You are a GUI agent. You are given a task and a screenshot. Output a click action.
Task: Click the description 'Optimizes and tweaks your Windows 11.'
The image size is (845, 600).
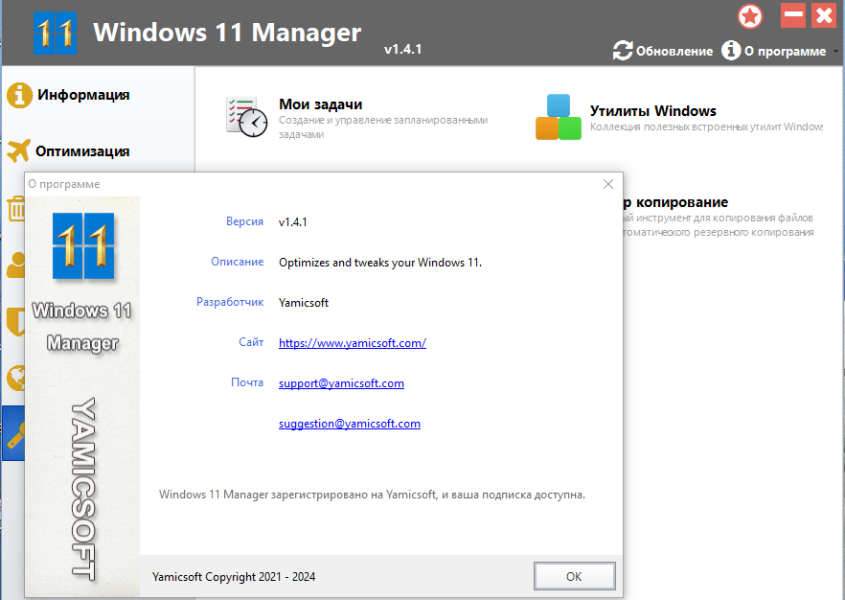[380, 263]
